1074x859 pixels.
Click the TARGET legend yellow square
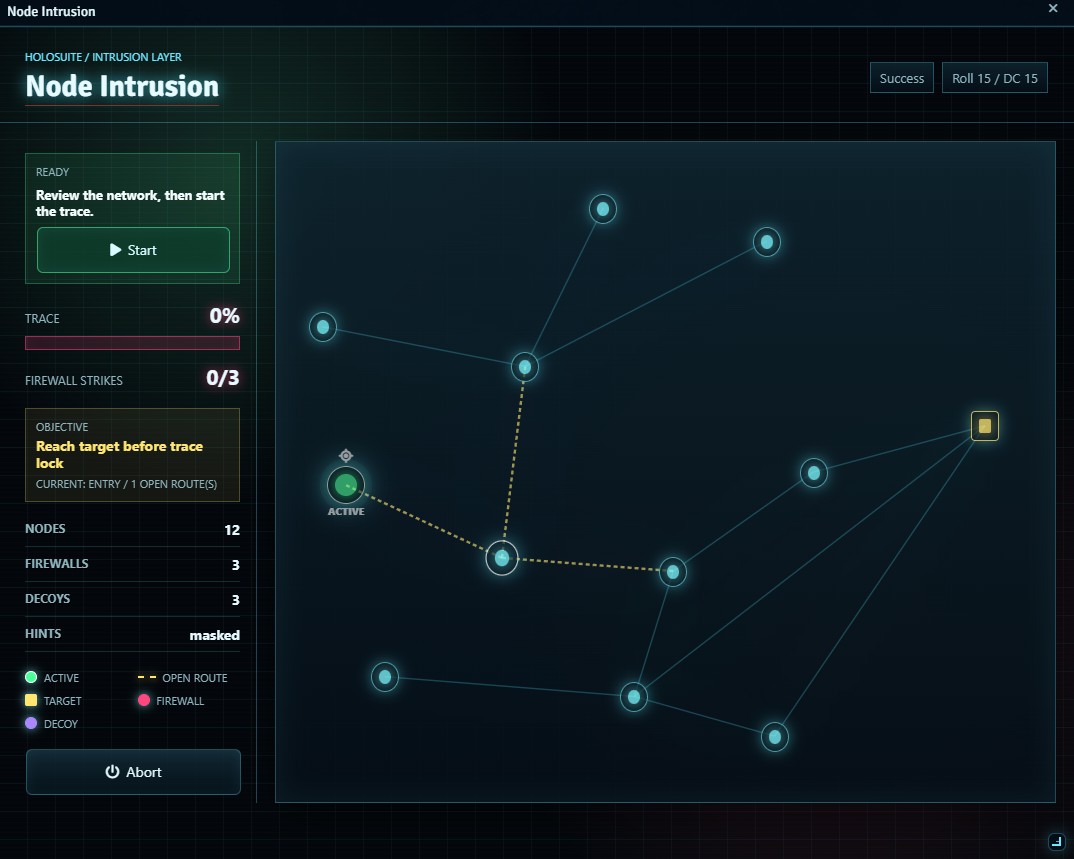pyautogui.click(x=31, y=700)
